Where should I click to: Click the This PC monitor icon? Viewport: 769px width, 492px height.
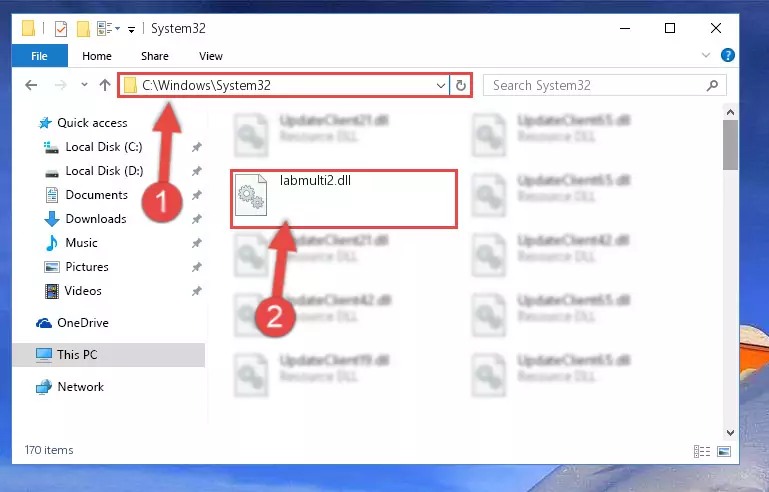[x=44, y=355]
